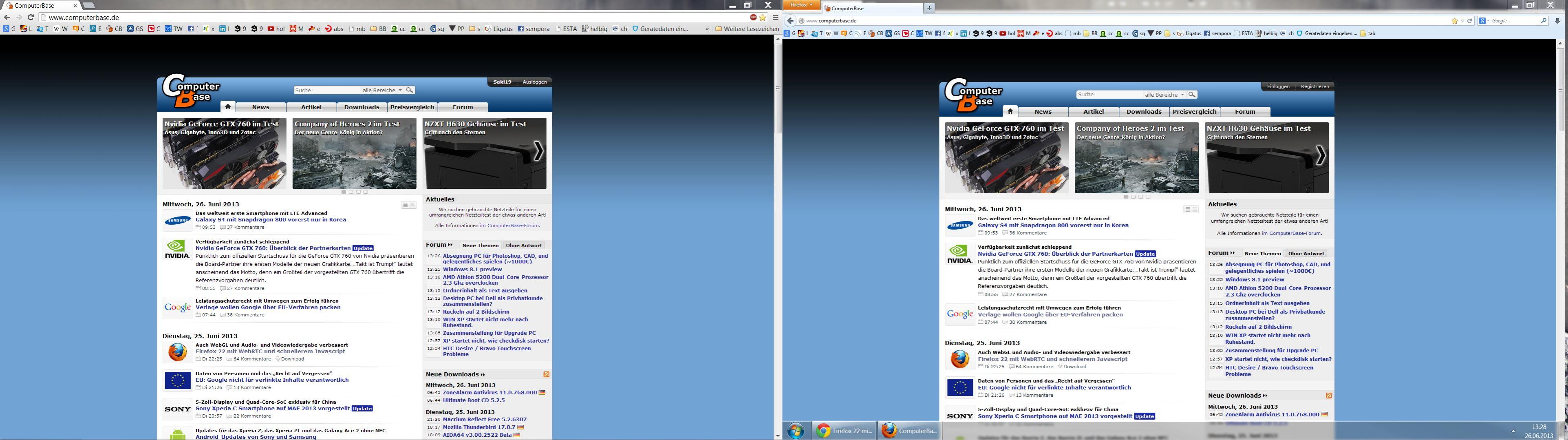Expand Chrome's bookmark overflow chevron
This screenshot has height=440, width=1568.
pos(707,29)
